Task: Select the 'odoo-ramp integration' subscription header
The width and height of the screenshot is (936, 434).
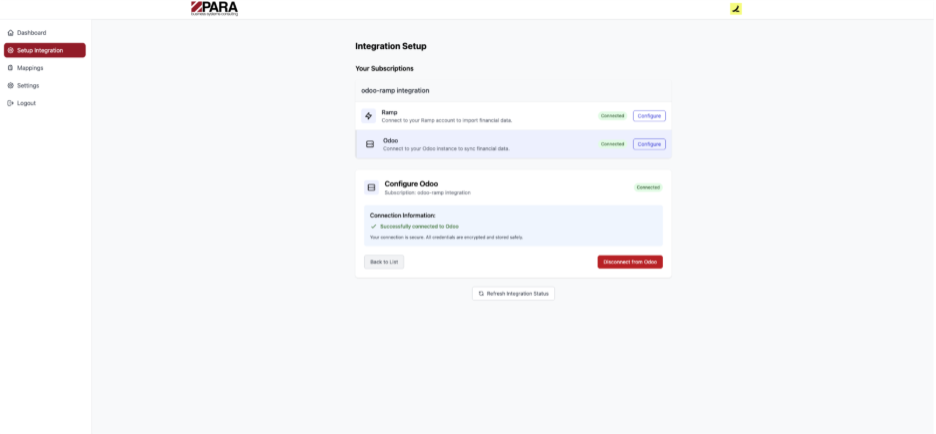Action: (x=513, y=91)
